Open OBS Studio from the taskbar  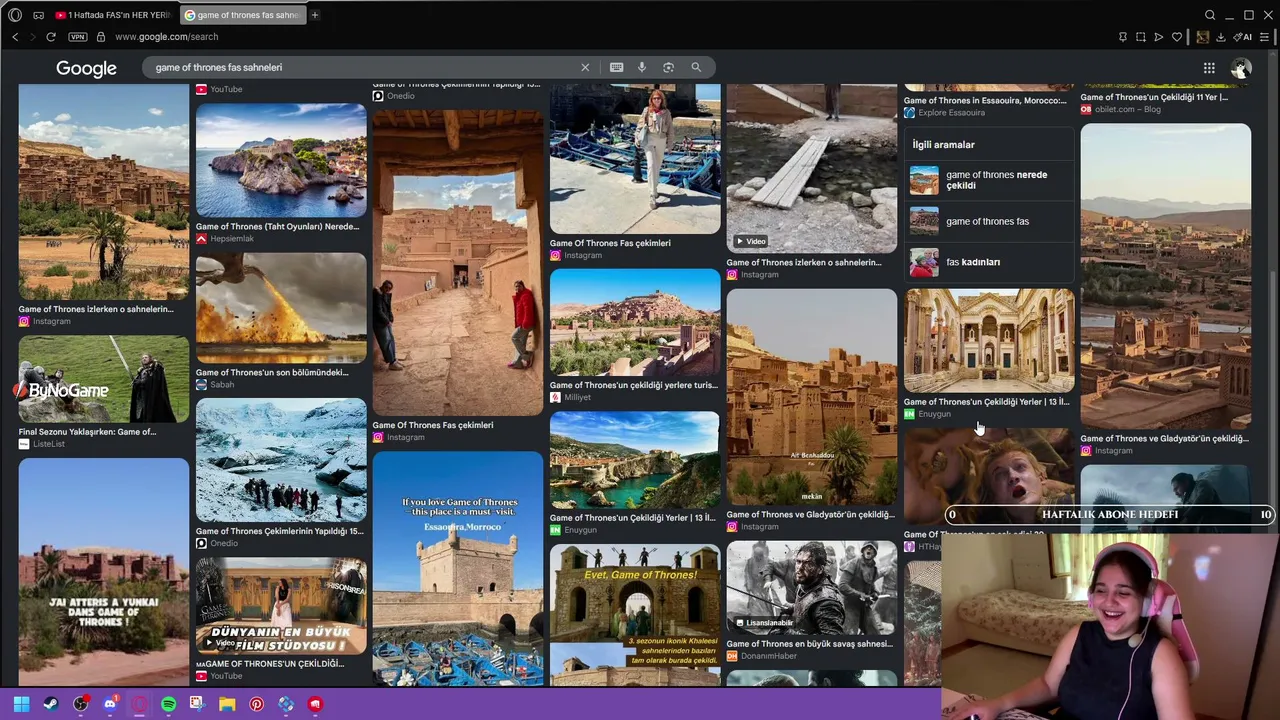point(81,704)
